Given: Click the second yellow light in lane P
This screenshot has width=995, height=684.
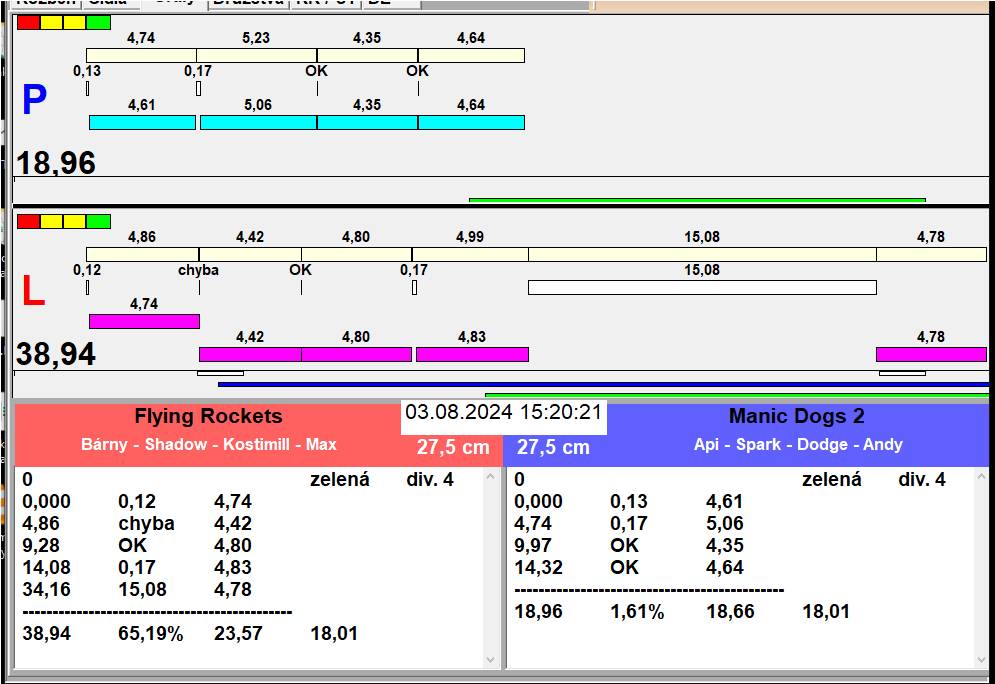Looking at the screenshot, I should [75, 23].
